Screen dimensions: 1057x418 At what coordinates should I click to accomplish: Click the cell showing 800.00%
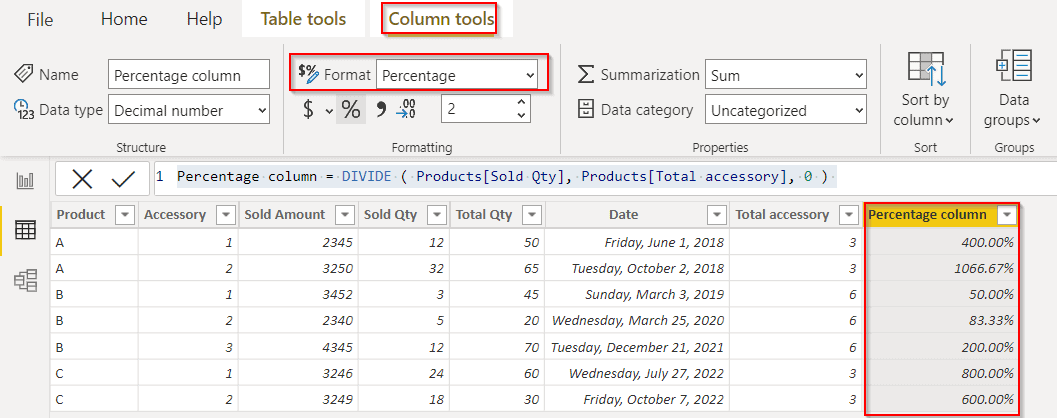pos(941,373)
